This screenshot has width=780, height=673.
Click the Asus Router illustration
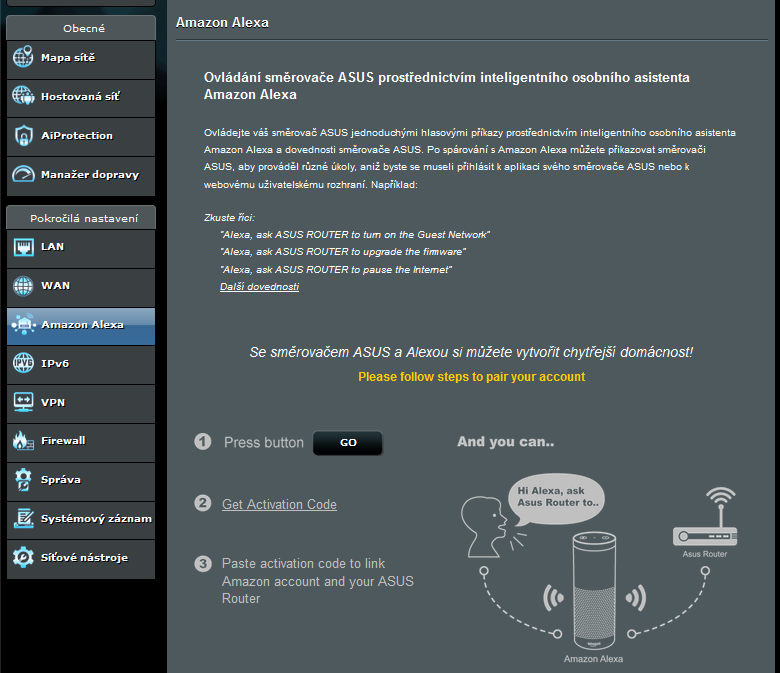pyautogui.click(x=705, y=517)
